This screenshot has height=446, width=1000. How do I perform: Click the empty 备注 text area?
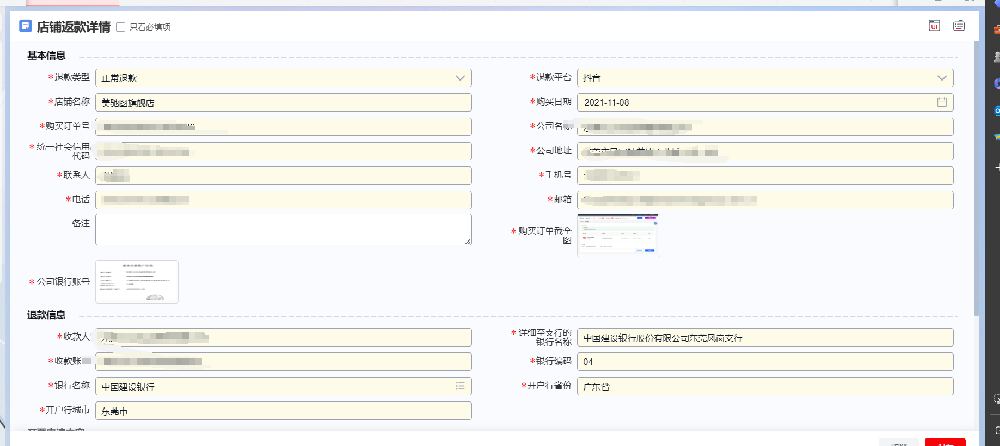pos(283,229)
